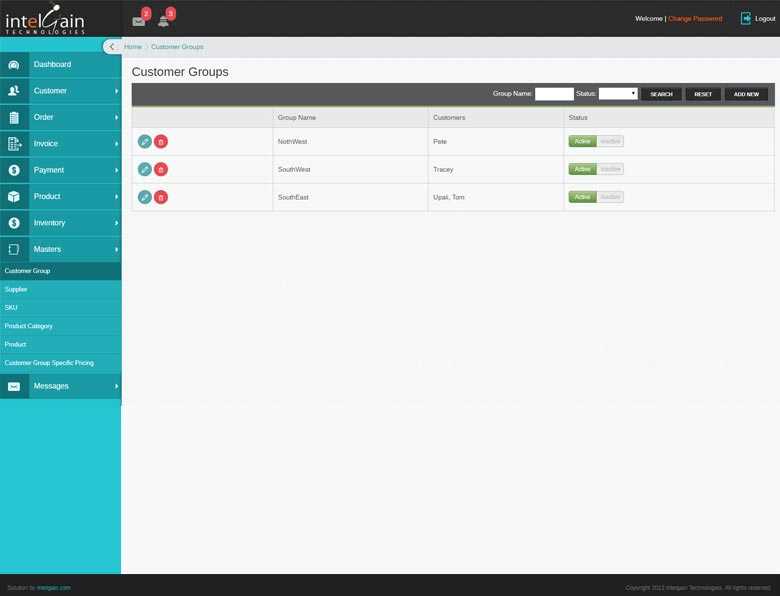Edit the SouthWest group with pencil icon
This screenshot has height=596, width=780.
(145, 170)
